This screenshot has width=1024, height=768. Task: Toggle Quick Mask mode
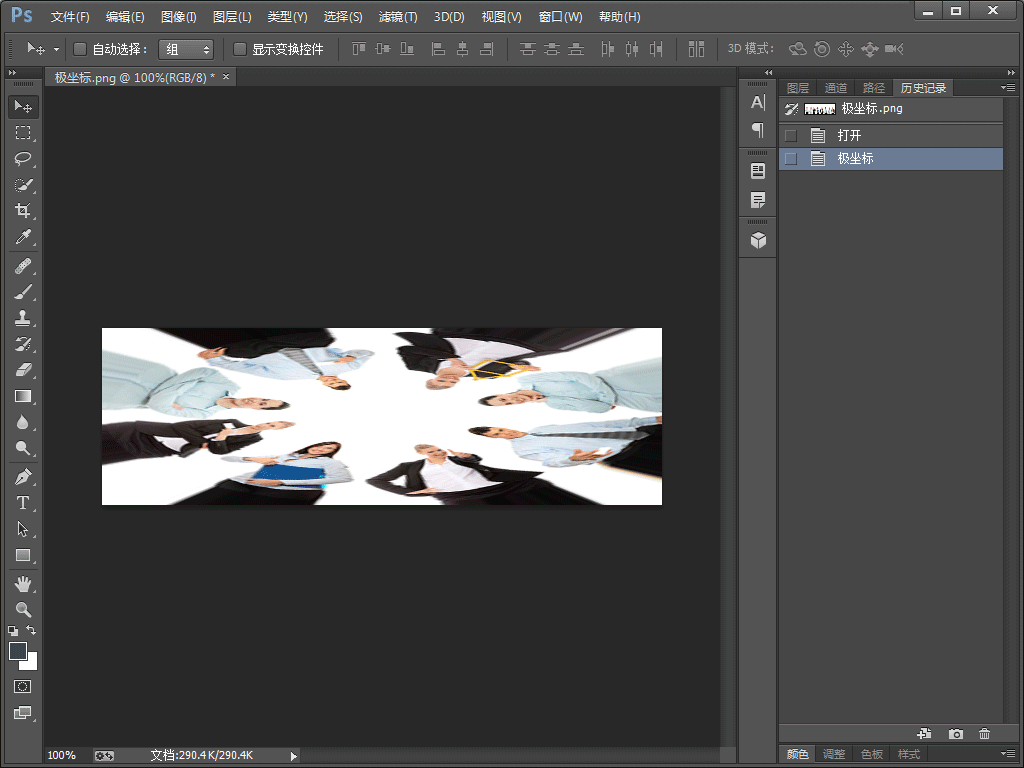(x=23, y=686)
